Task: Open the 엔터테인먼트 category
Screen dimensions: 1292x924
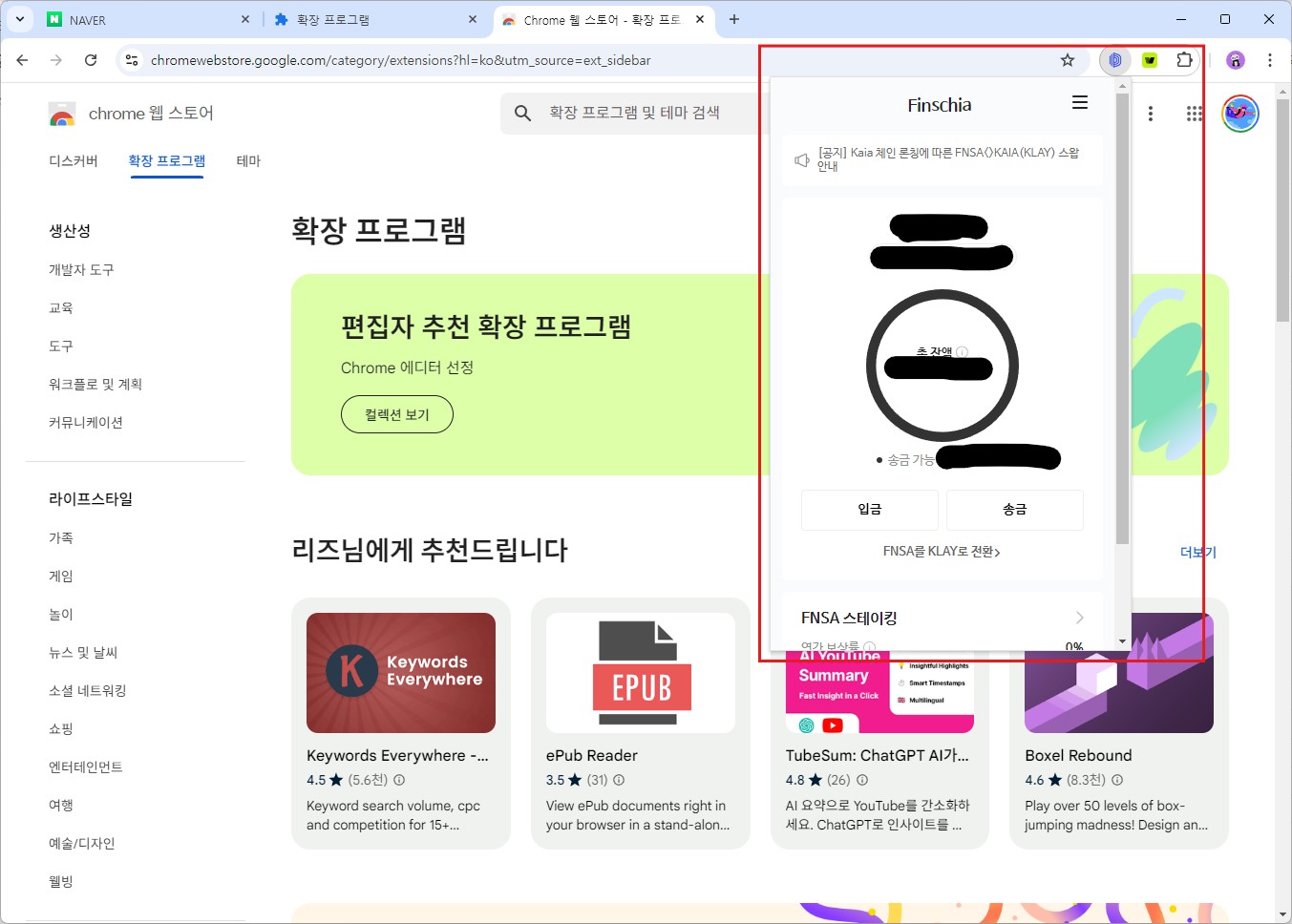Action: tap(86, 767)
